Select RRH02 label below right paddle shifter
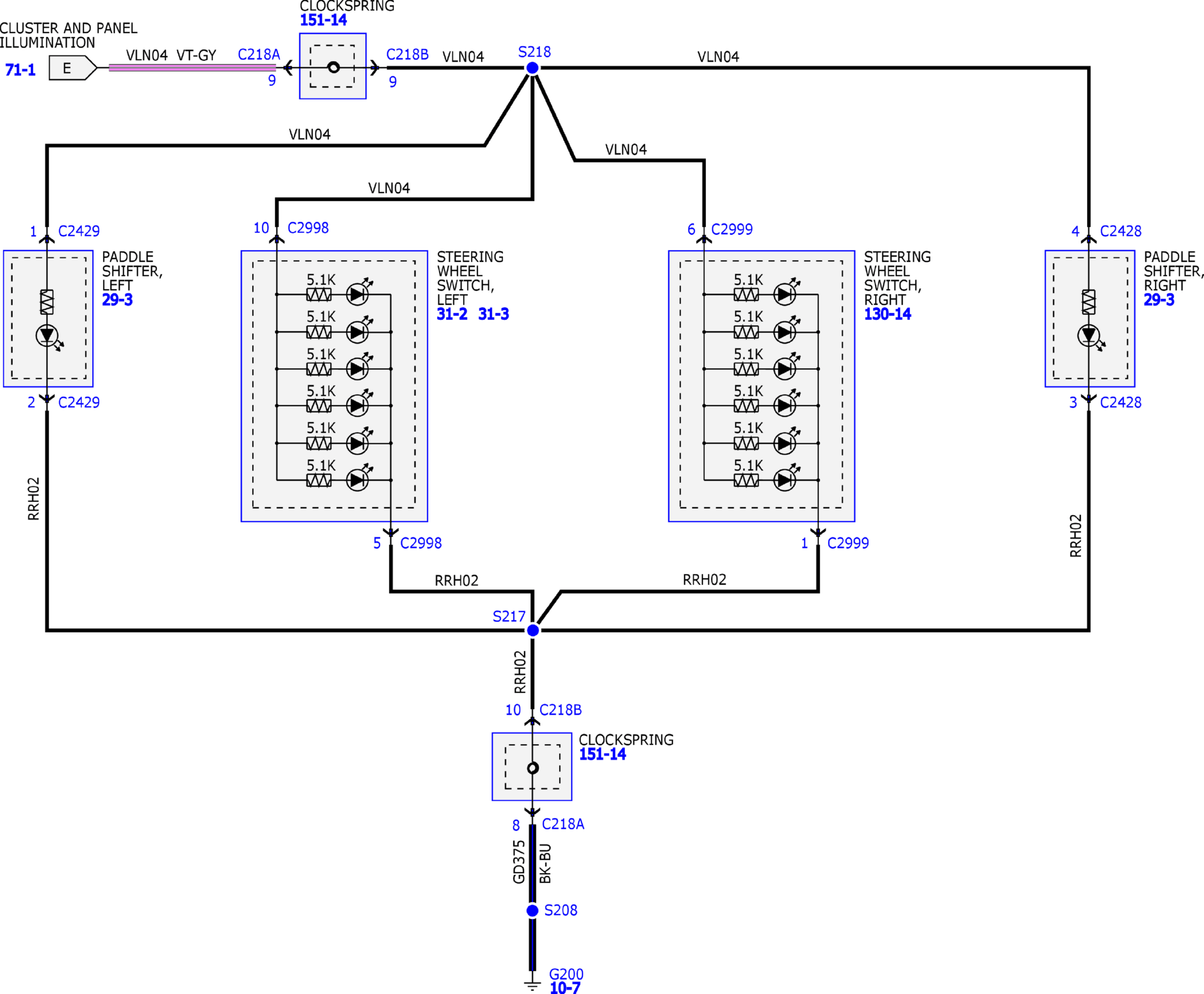This screenshot has height=994, width=1204. (1076, 536)
